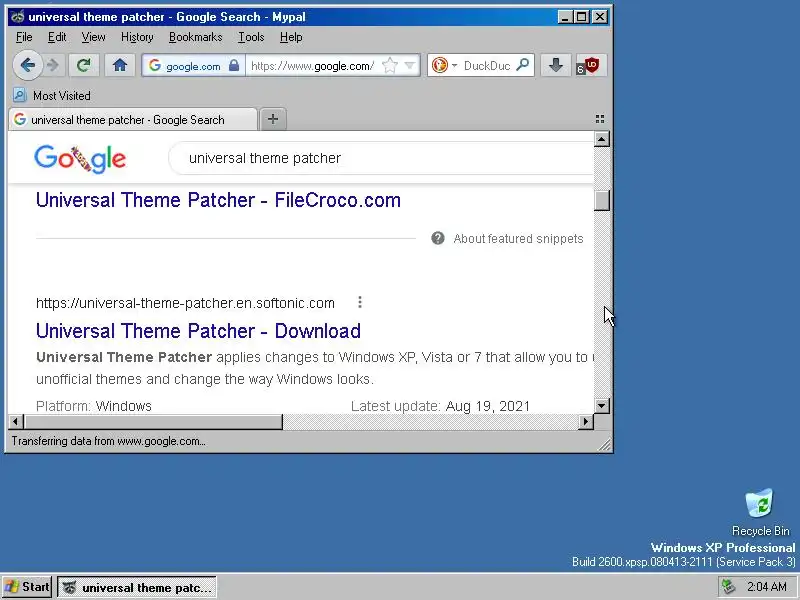Click the URL address field
800x600 pixels.
click(x=312, y=65)
